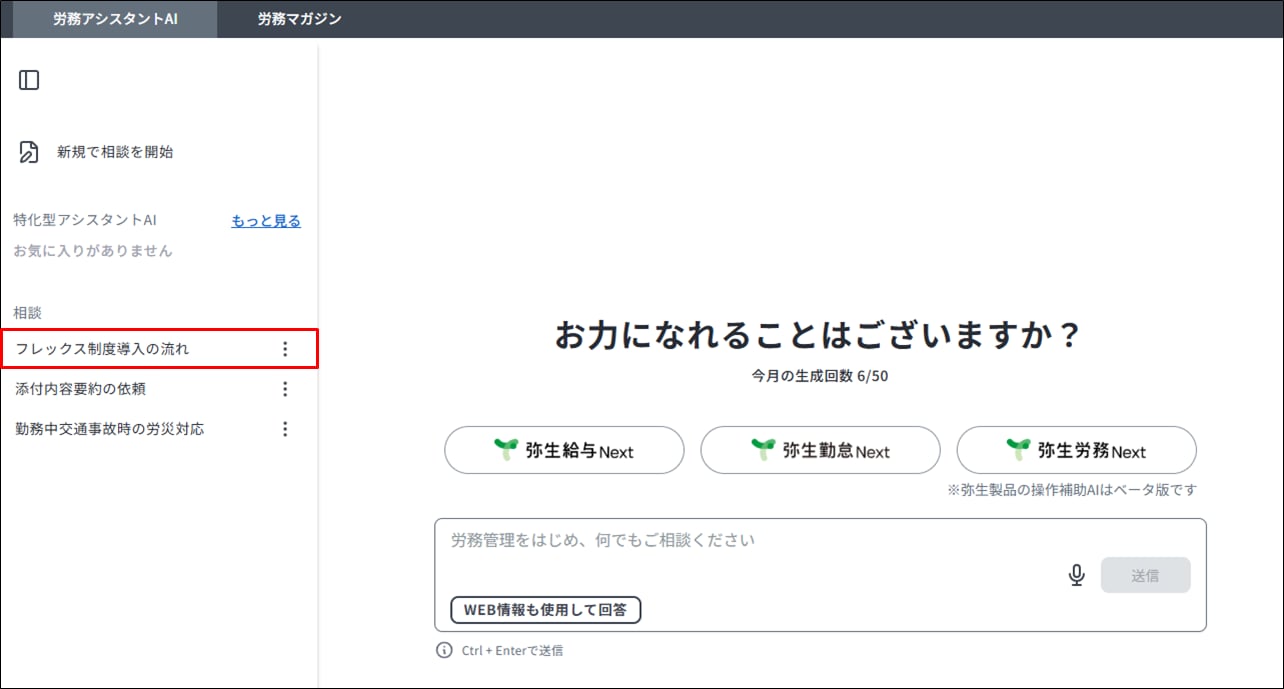
Task: Open the フレックス制度導入の流れ consultation
Action: [102, 349]
